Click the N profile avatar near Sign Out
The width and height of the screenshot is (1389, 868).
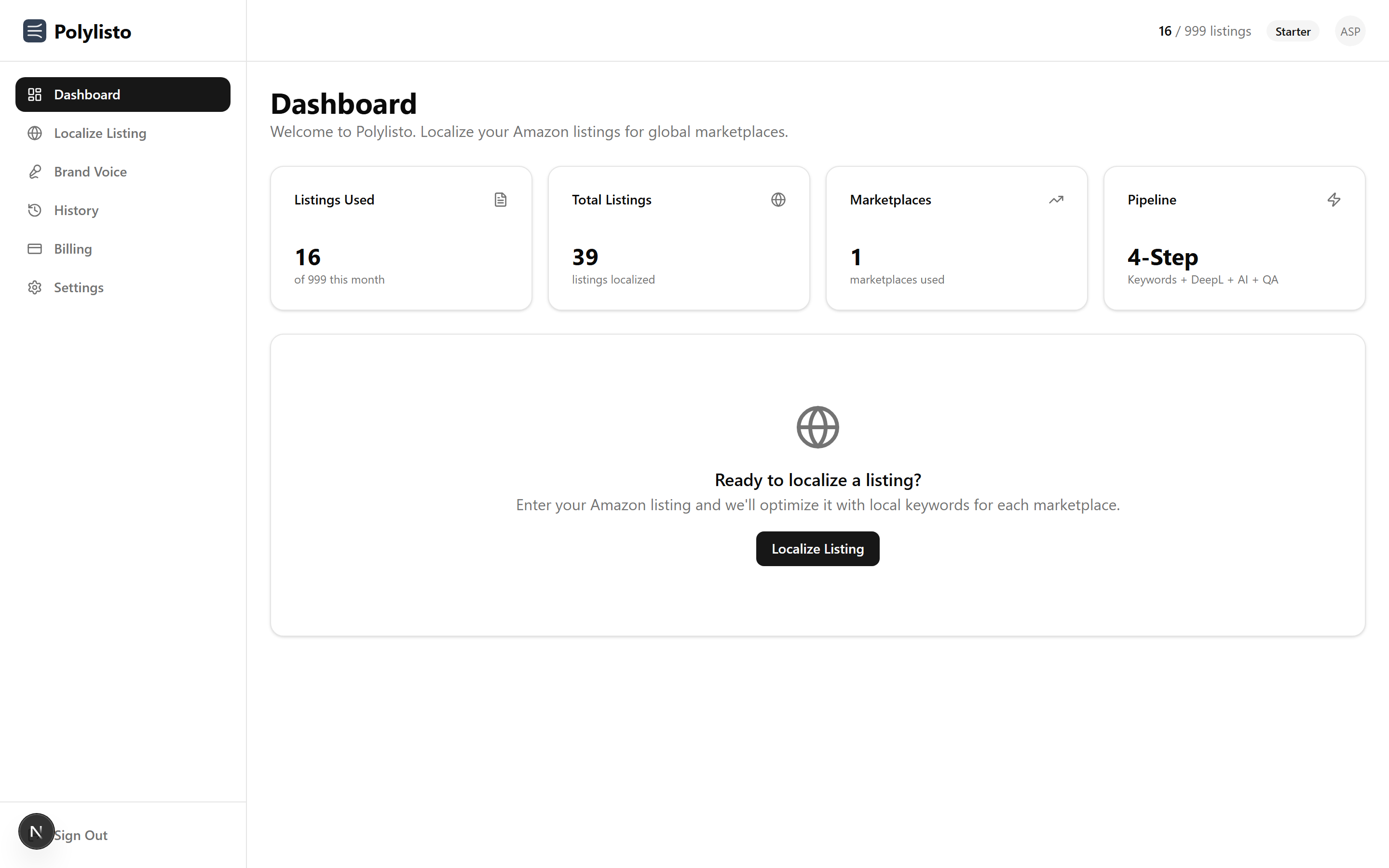click(x=37, y=831)
